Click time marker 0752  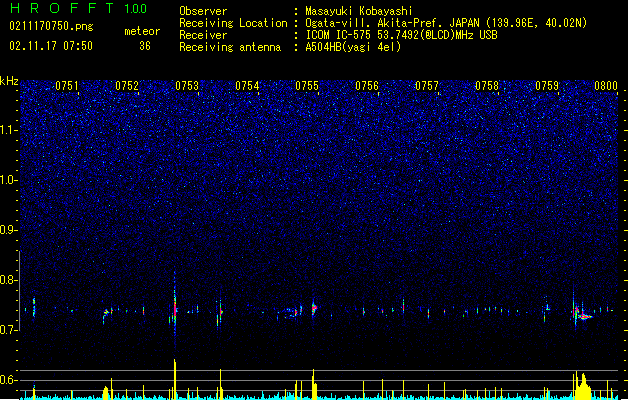point(127,86)
